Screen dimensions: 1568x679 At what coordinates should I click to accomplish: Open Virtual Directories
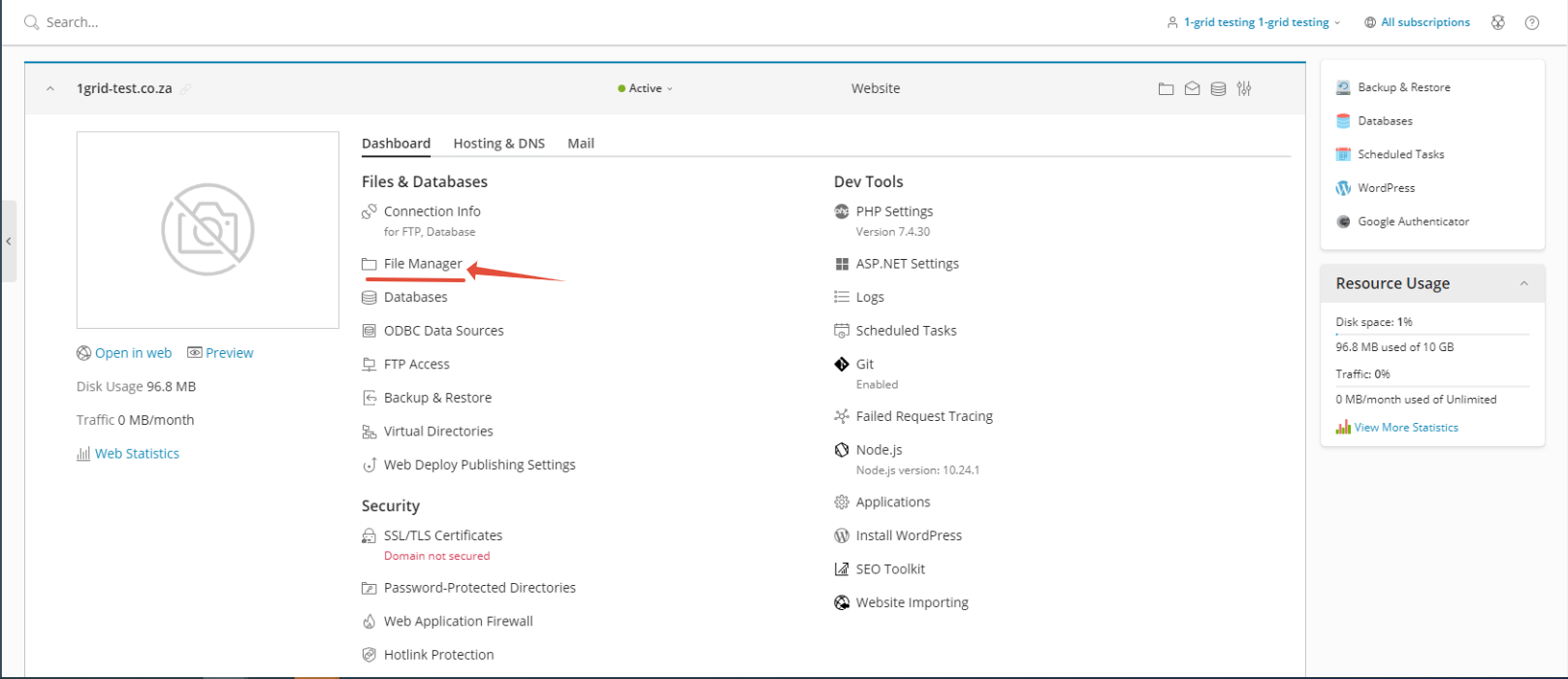(x=438, y=432)
